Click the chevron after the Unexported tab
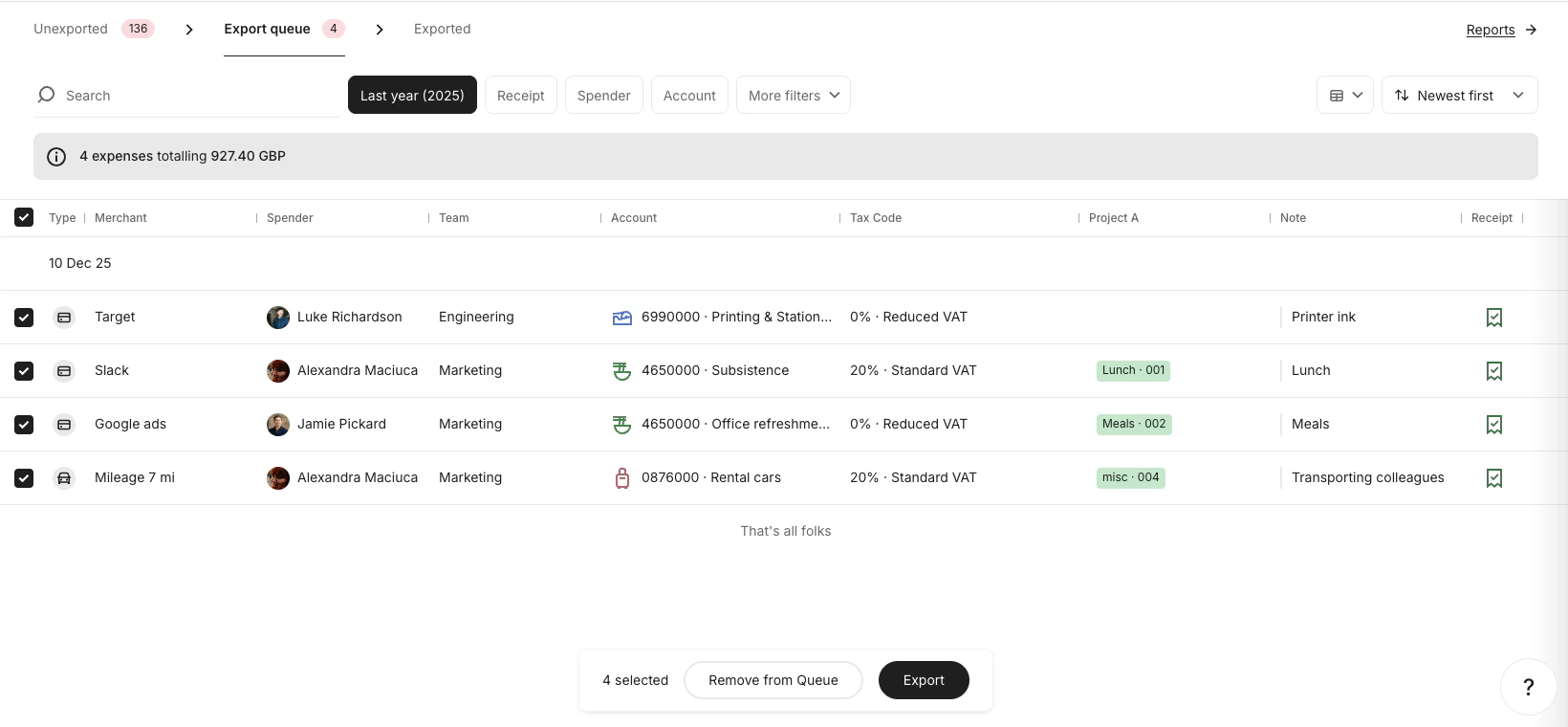 pyautogui.click(x=189, y=30)
